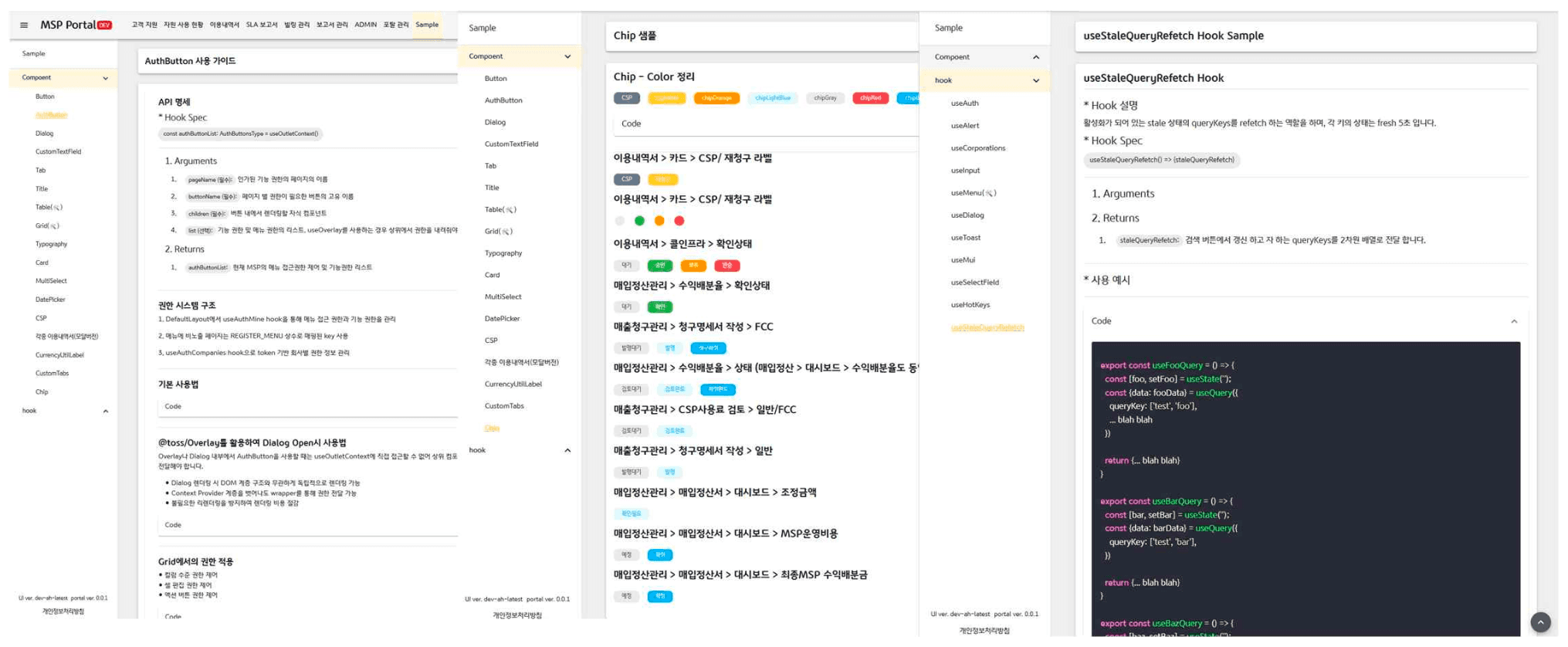Viewport: 1568px width, 647px height.
Task: Click the chipOrange chip
Action: [x=716, y=98]
